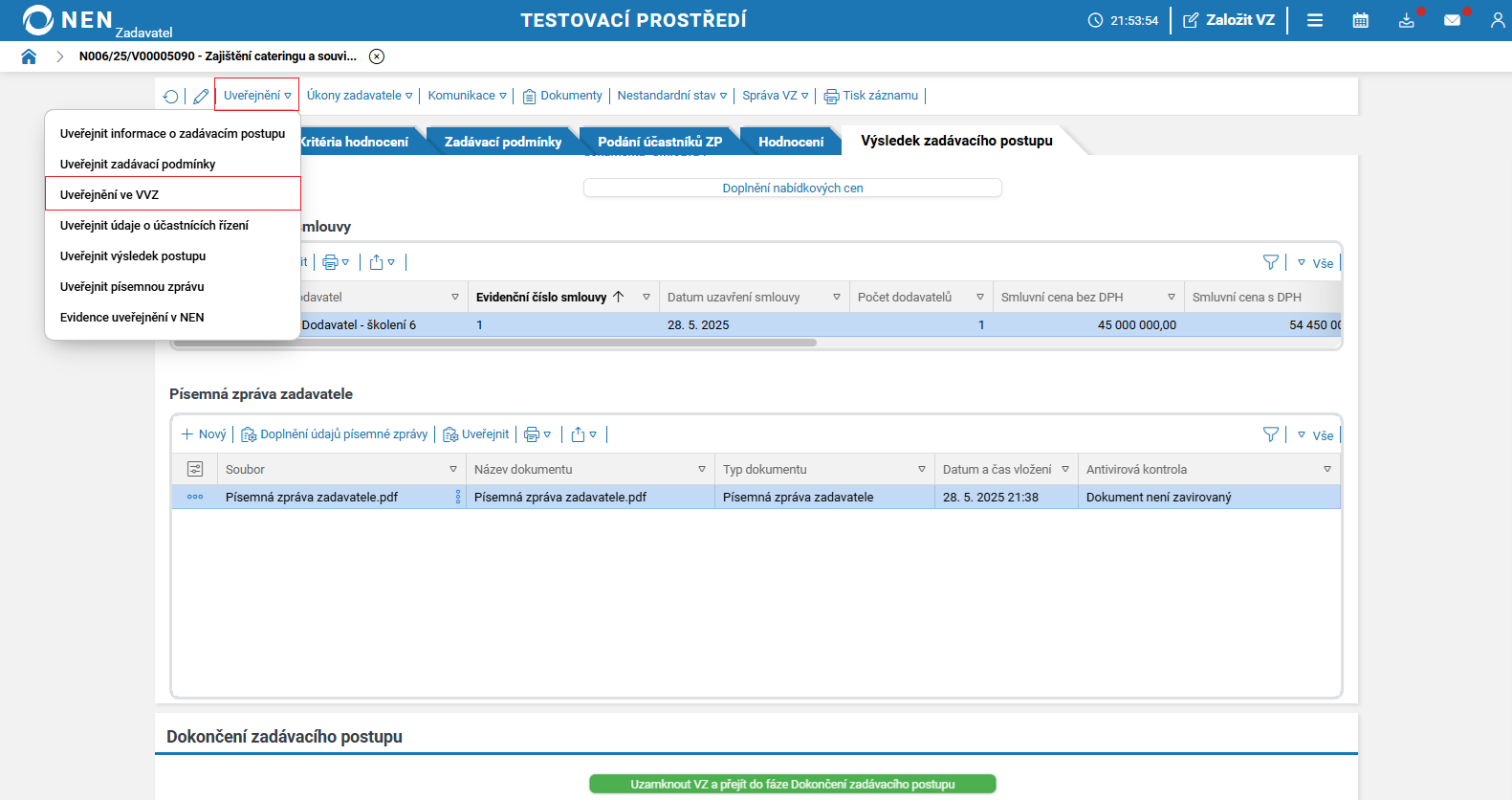
Task: Open Evidence uveřejnění v NEN menu item
Action: point(173,318)
